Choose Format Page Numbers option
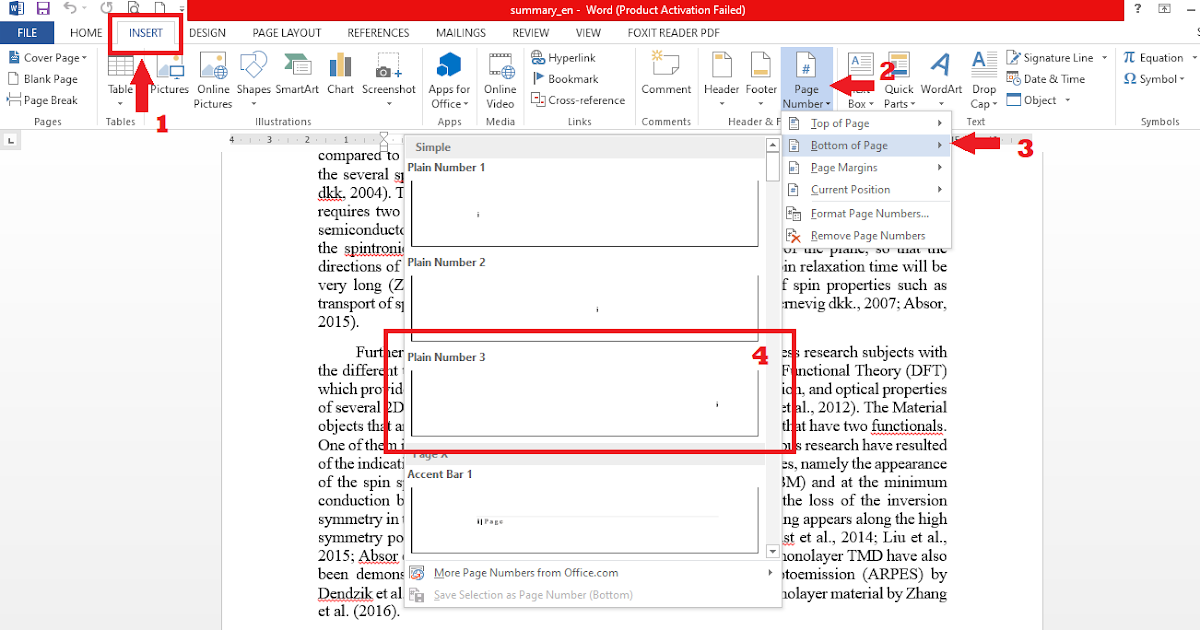 pyautogui.click(x=866, y=213)
